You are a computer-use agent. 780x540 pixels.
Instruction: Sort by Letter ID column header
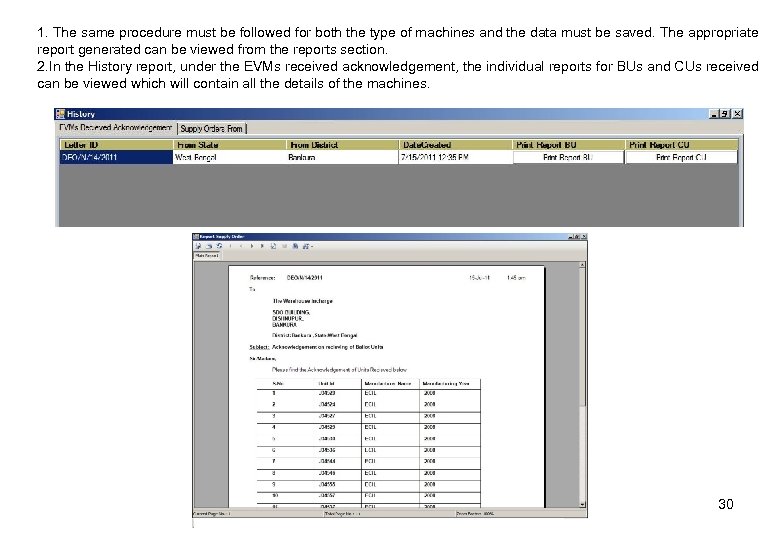[116, 145]
